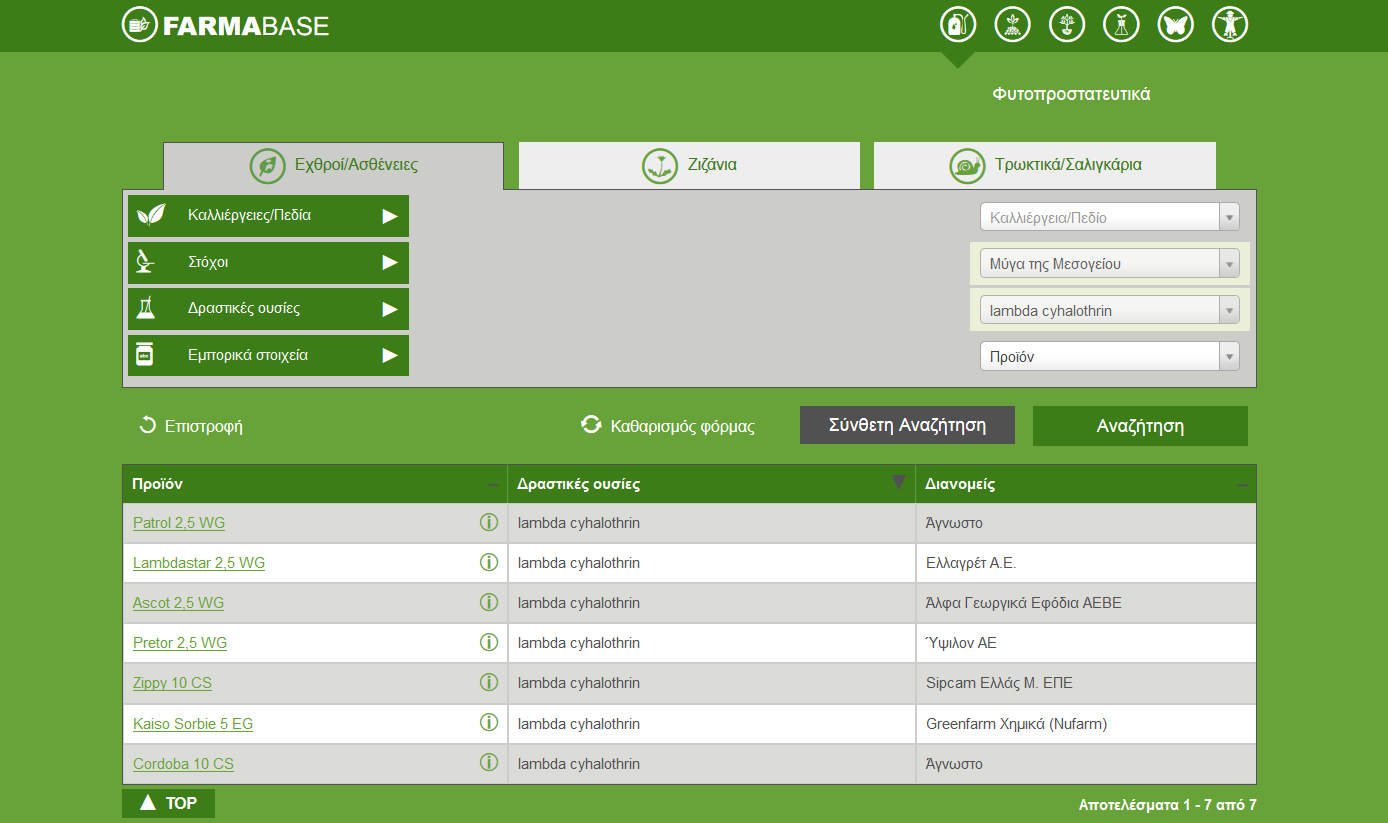1388x823 pixels.
Task: Open the Zippy 10 CS product link
Action: [x=172, y=683]
